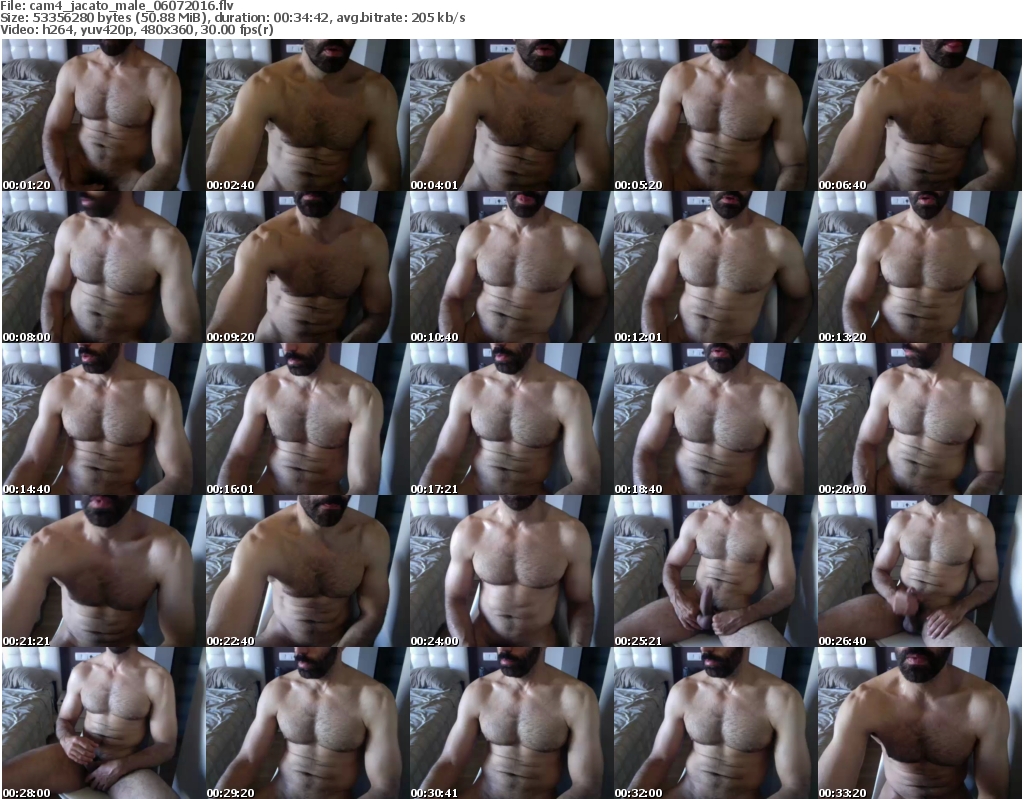This screenshot has width=1024, height=799.
Task: Select the frame labeled 00:02:40
Action: pyautogui.click(x=306, y=115)
